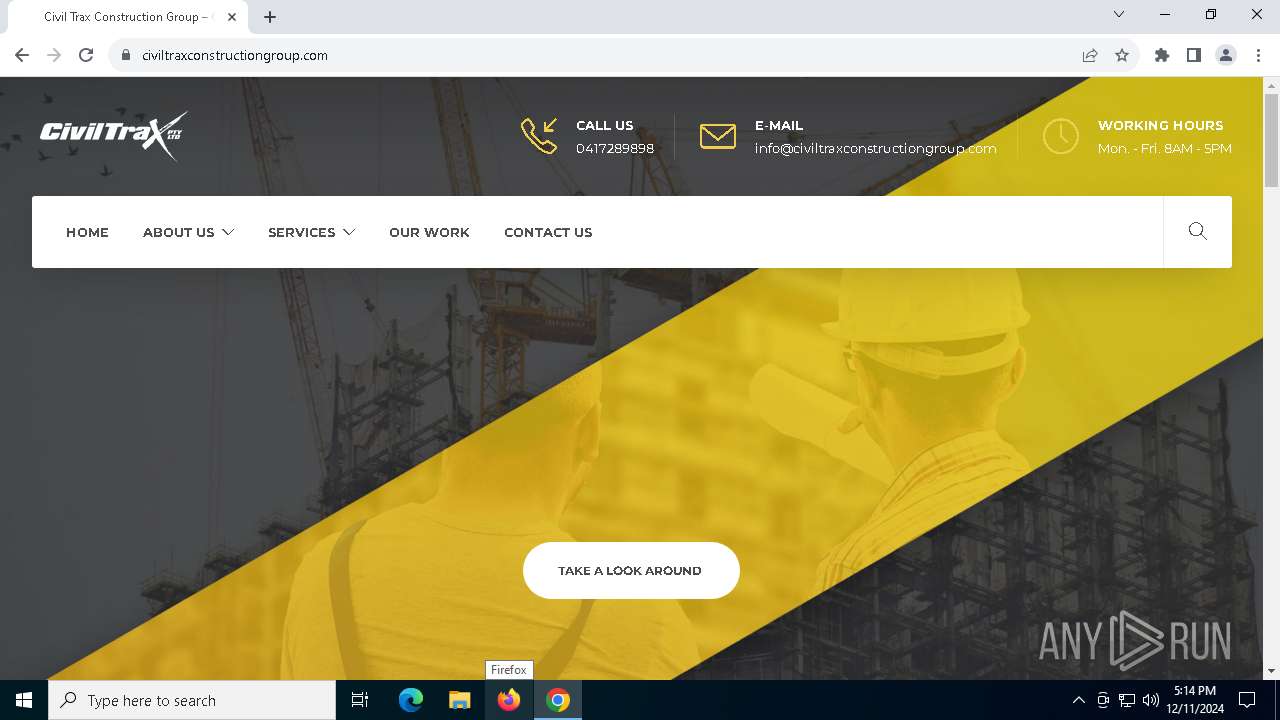Click the Chrome taskbar icon

[x=558, y=700]
